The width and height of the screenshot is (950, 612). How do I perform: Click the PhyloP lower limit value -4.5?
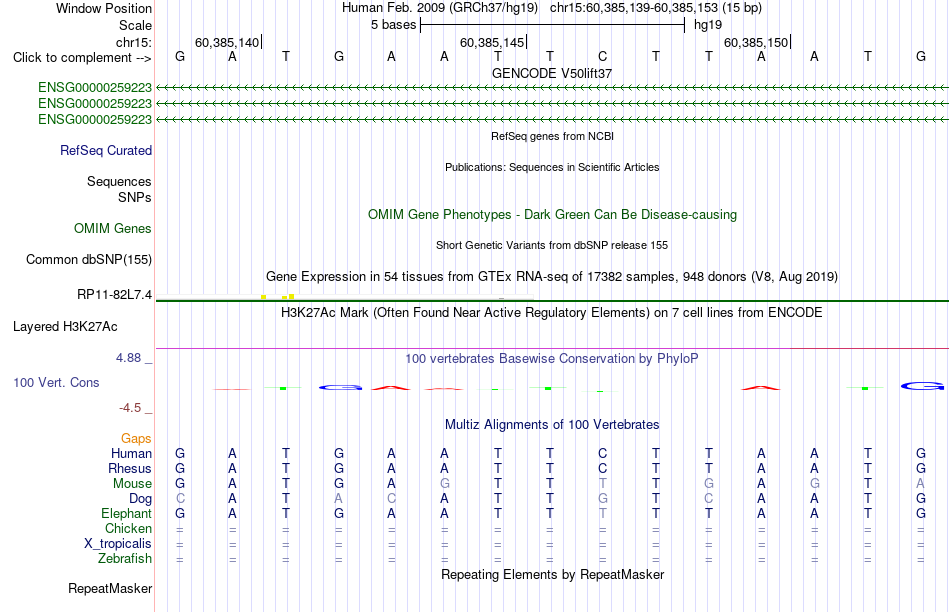[130, 408]
